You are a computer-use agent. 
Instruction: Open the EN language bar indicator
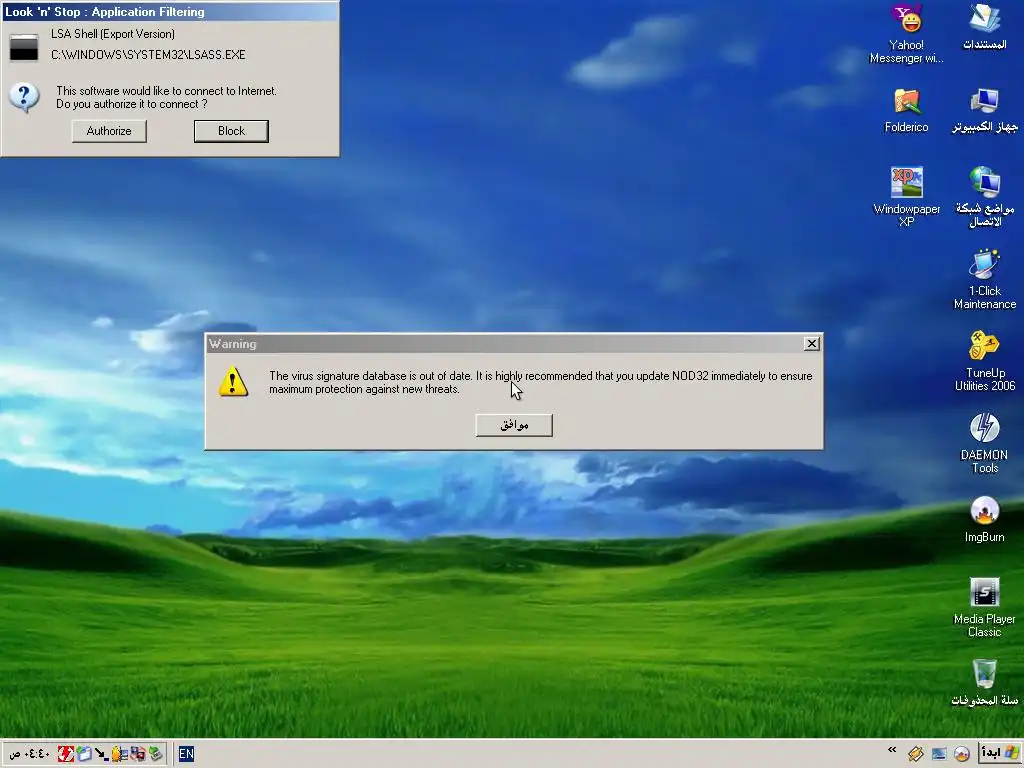(x=186, y=754)
